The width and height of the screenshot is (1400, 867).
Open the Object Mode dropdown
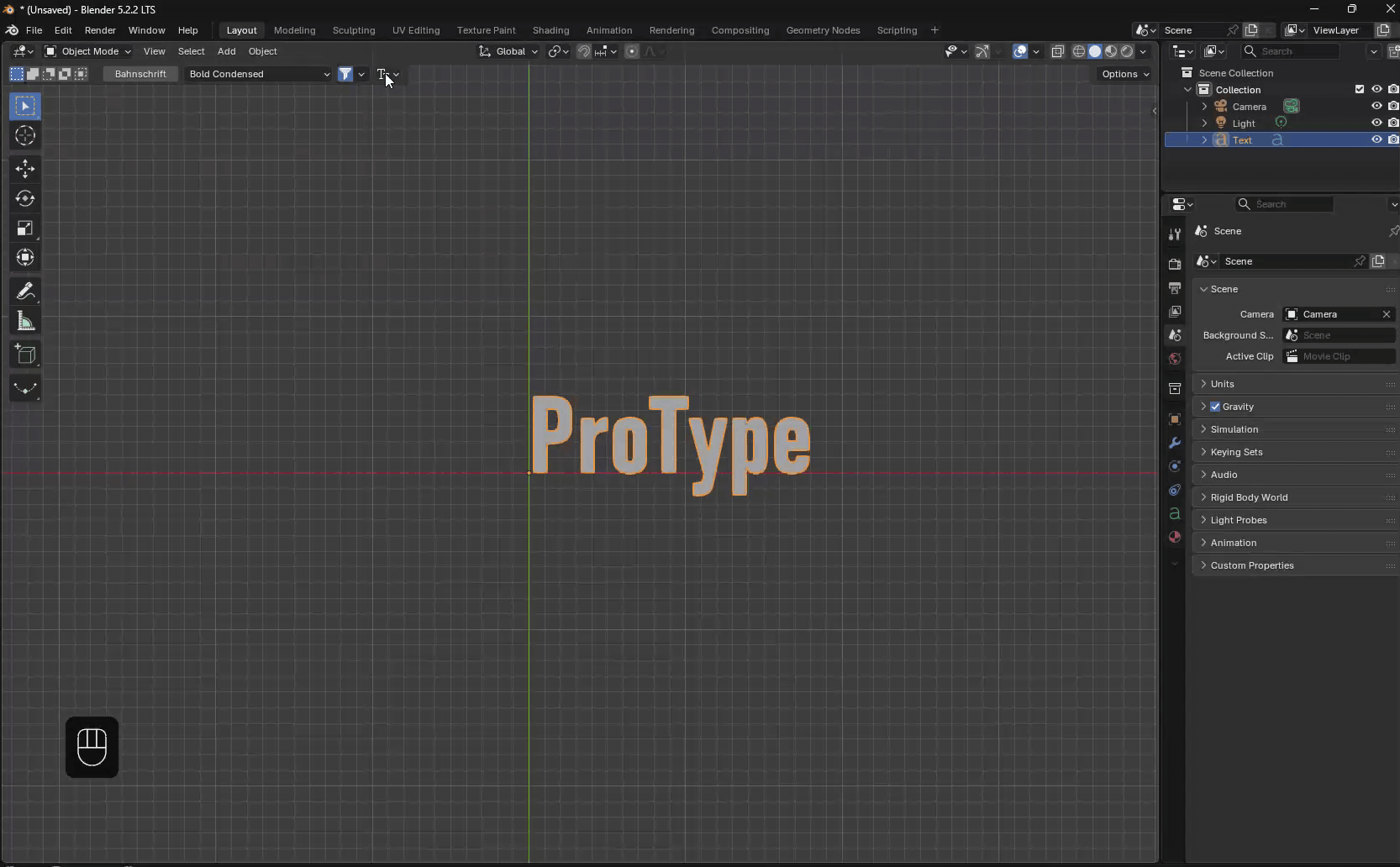point(87,51)
